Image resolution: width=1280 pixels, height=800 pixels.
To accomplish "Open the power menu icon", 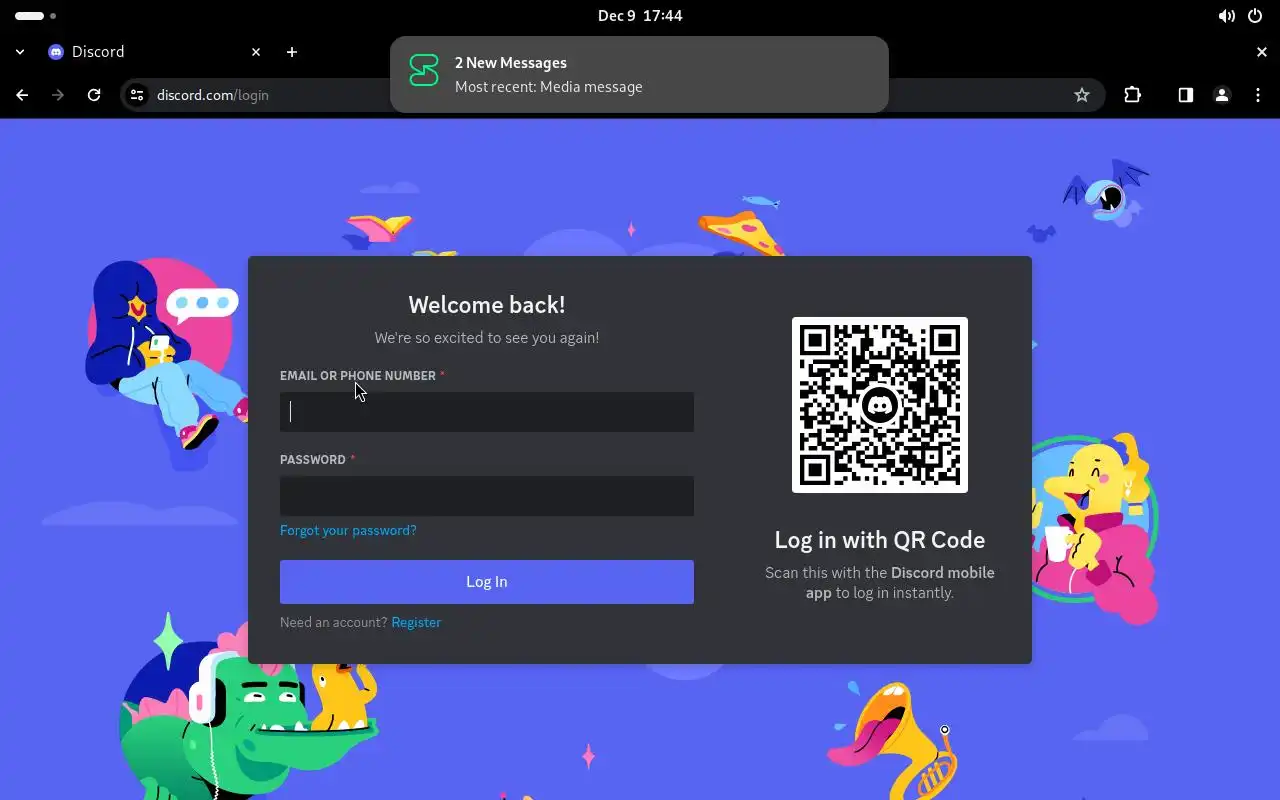I will point(1256,16).
